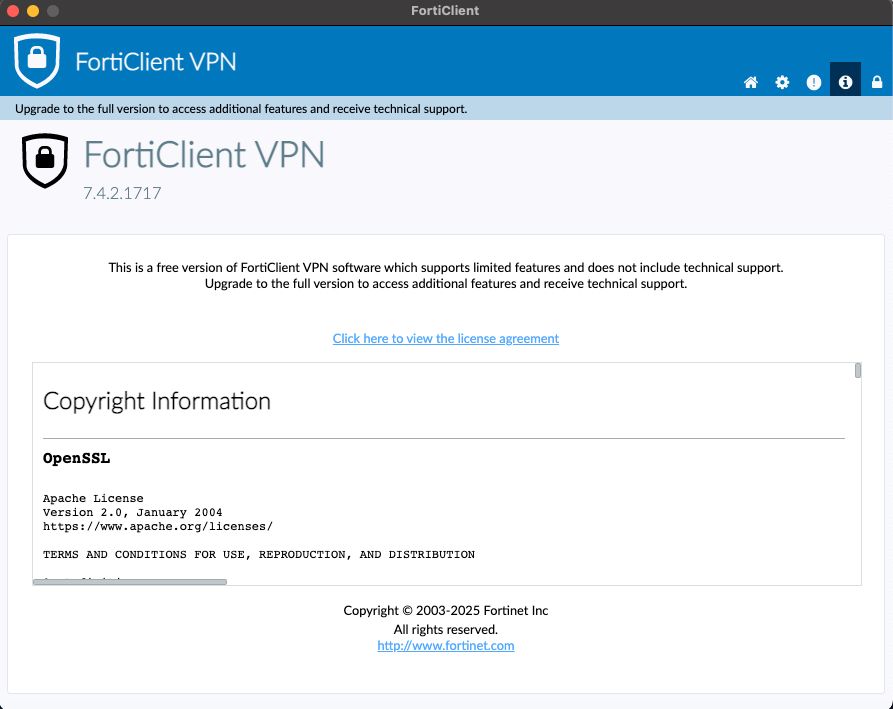
Task: Click the black shield logo beside version
Action: pos(45,160)
